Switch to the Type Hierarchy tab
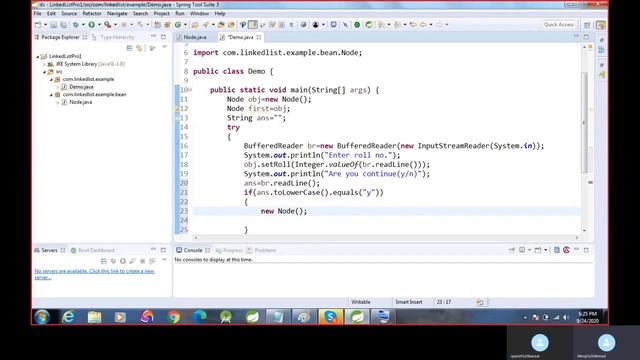Image resolution: width=640 pixels, height=360 pixels. pyautogui.click(x=113, y=37)
